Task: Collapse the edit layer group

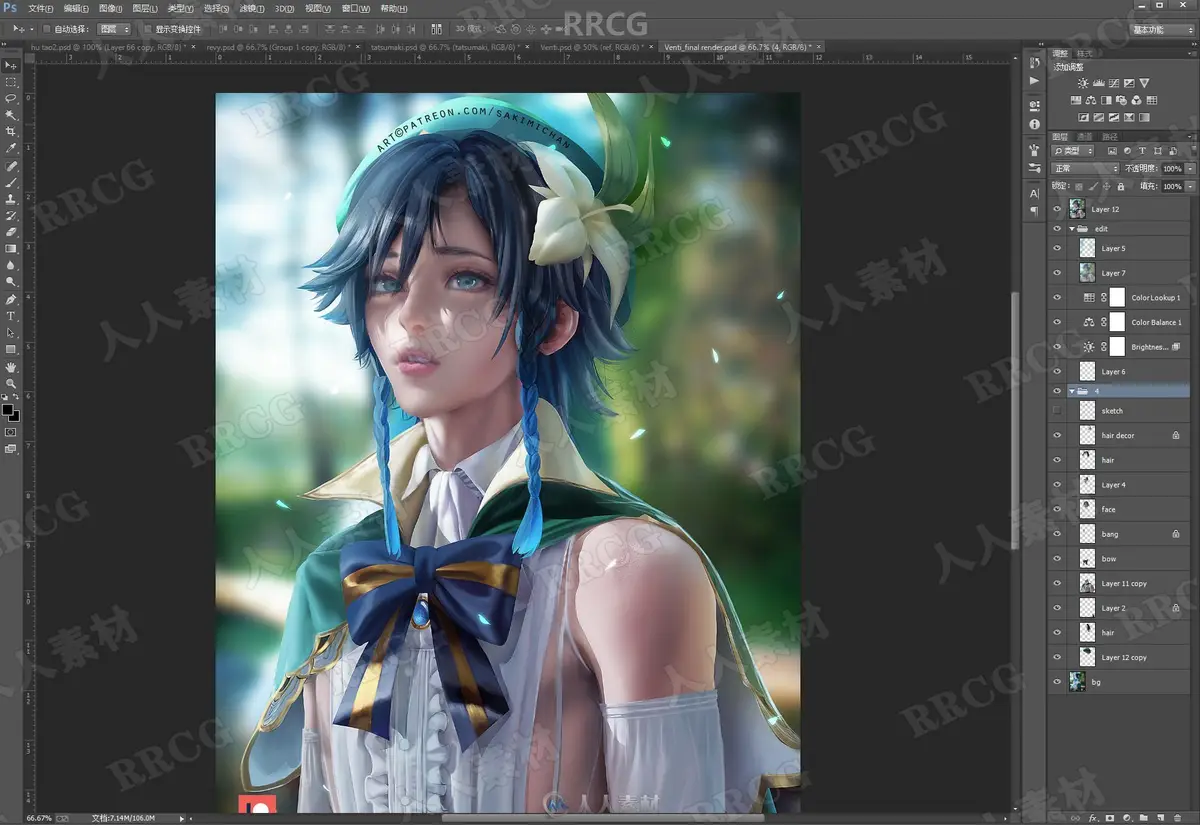Action: click(1072, 229)
